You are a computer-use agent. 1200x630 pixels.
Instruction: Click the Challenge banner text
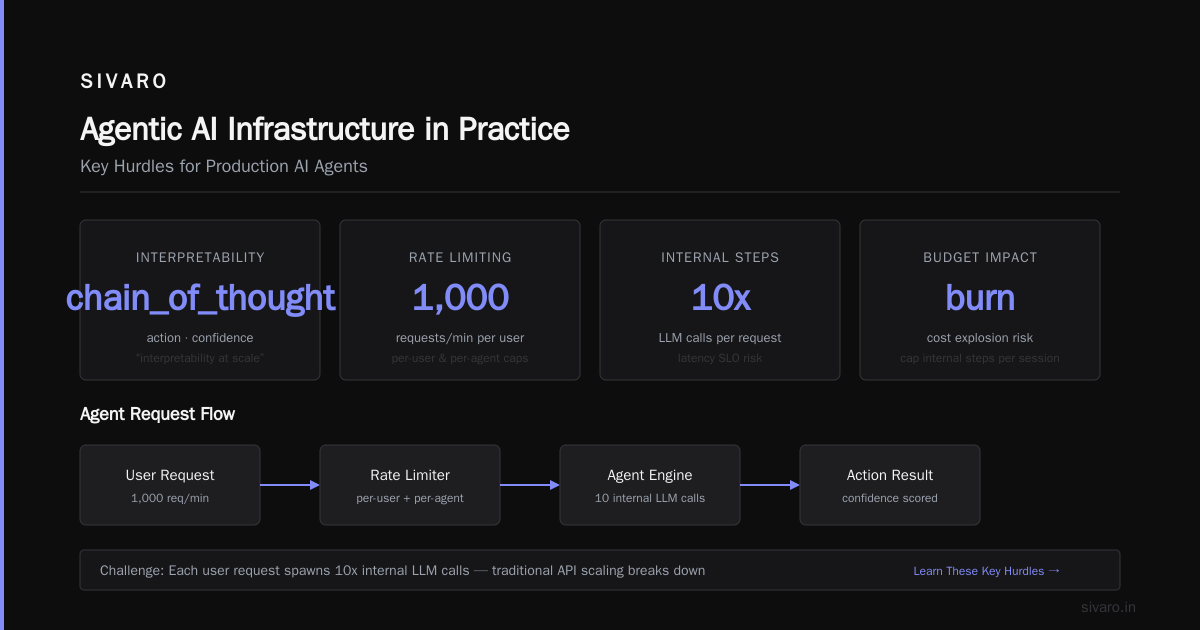[x=402, y=571]
